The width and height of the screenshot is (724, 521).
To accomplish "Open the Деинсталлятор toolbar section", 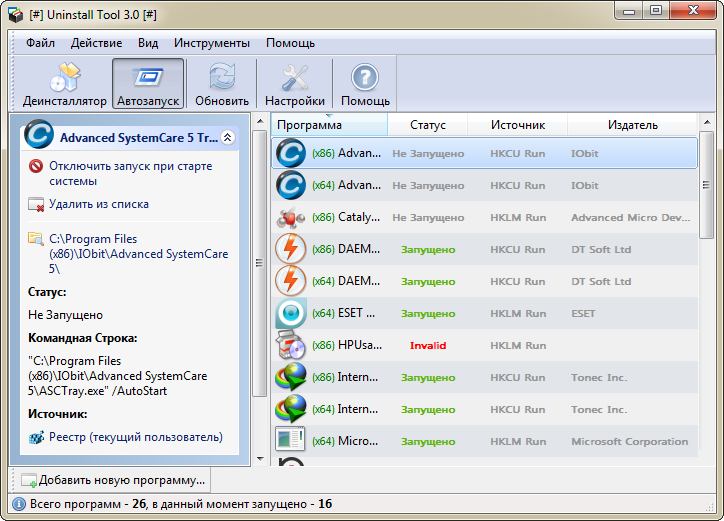I will coord(65,84).
